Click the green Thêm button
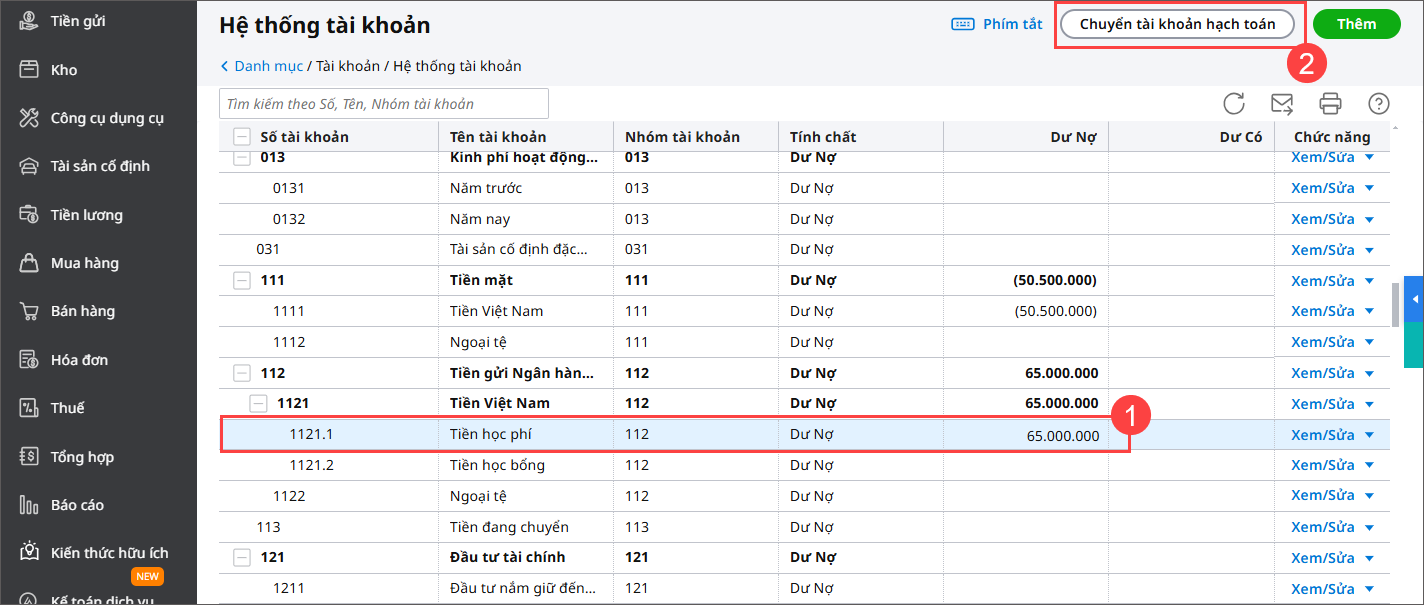This screenshot has height=605, width=1424. pos(1356,24)
